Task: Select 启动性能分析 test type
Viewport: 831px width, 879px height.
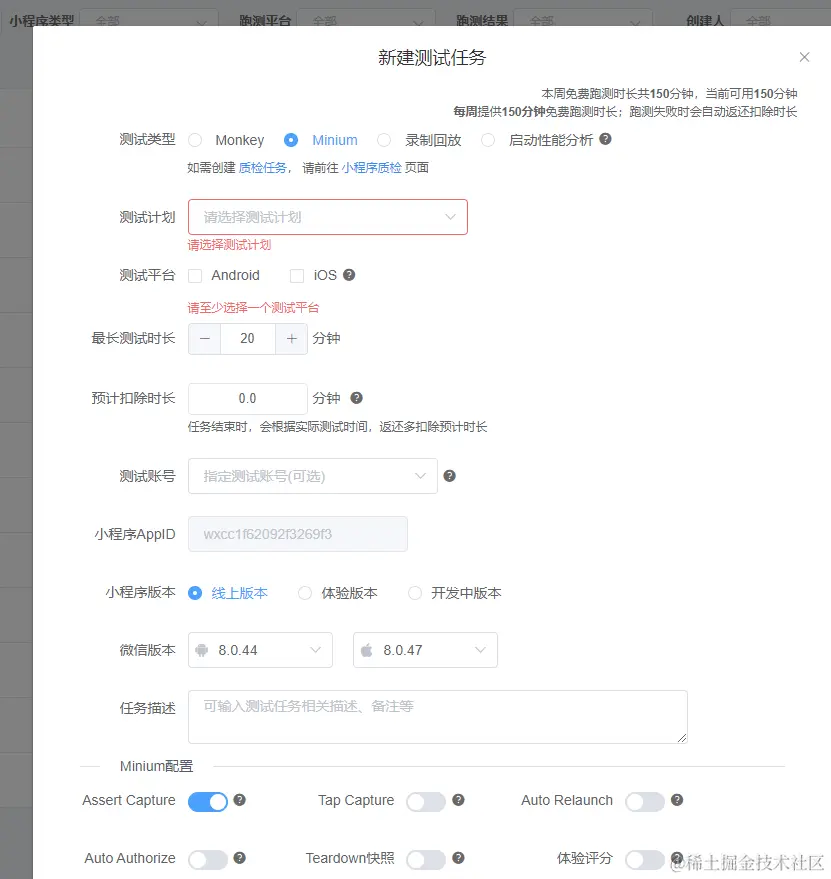Action: tap(488, 140)
